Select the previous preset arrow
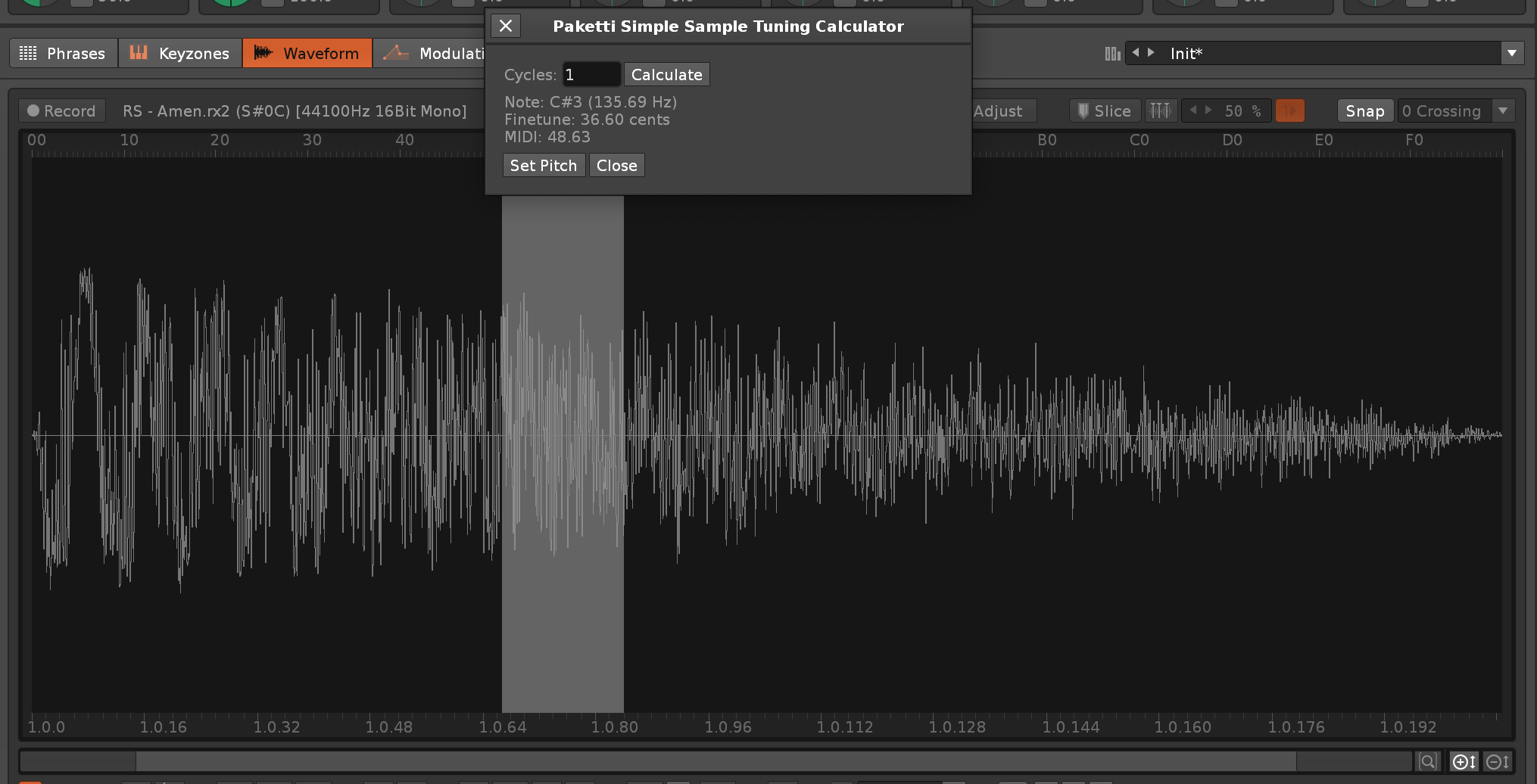 pyautogui.click(x=1135, y=53)
